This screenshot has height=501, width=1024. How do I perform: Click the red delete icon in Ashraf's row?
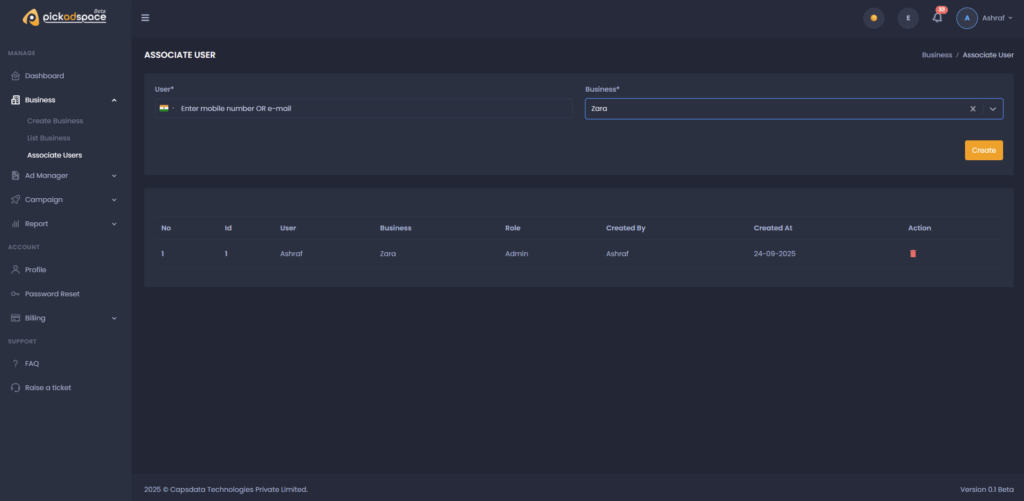click(912, 254)
